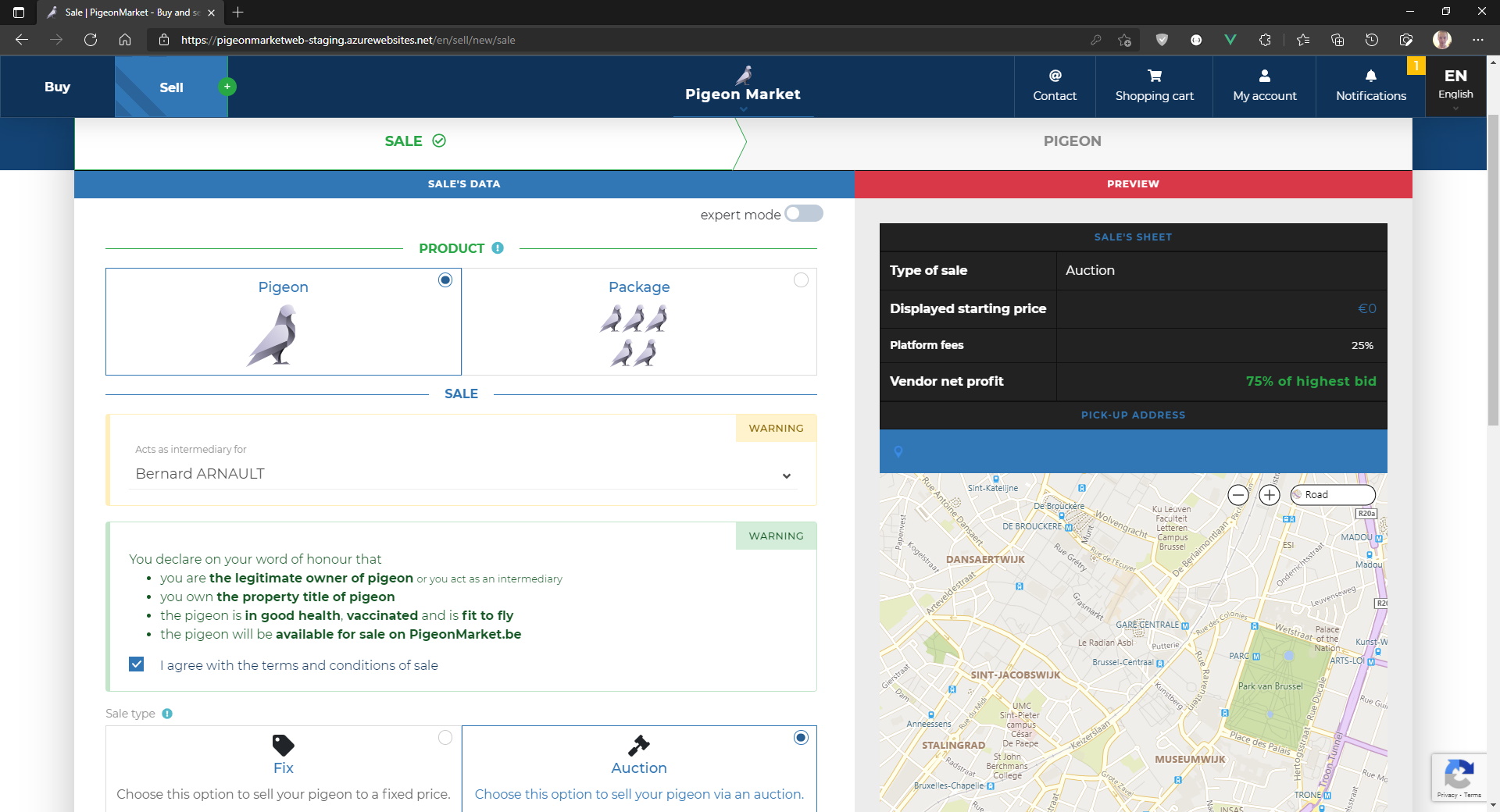Click the address bar URL
The height and width of the screenshot is (812, 1500).
[x=348, y=40]
